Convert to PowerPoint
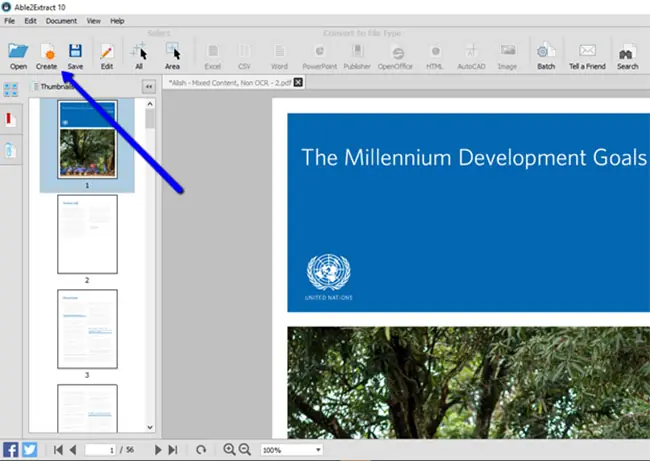This screenshot has height=461, width=650. 319,56
